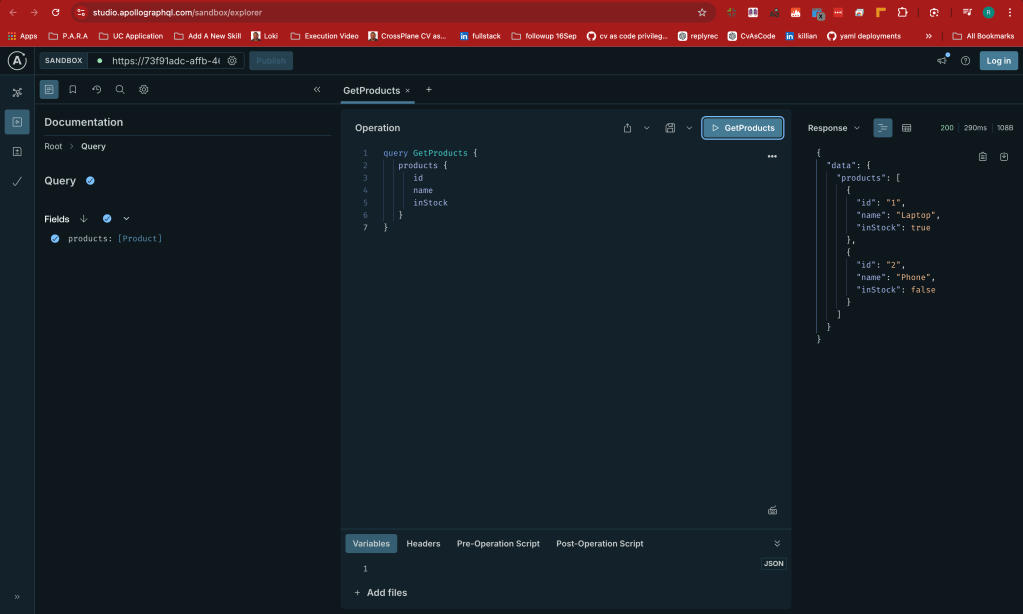
Task: Click the Publish button
Action: [x=271, y=61]
